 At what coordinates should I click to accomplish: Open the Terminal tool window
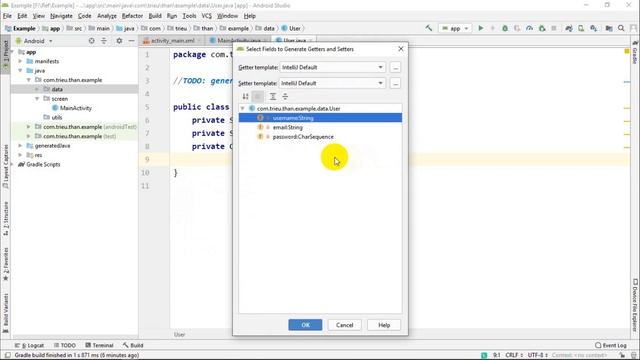(x=99, y=345)
